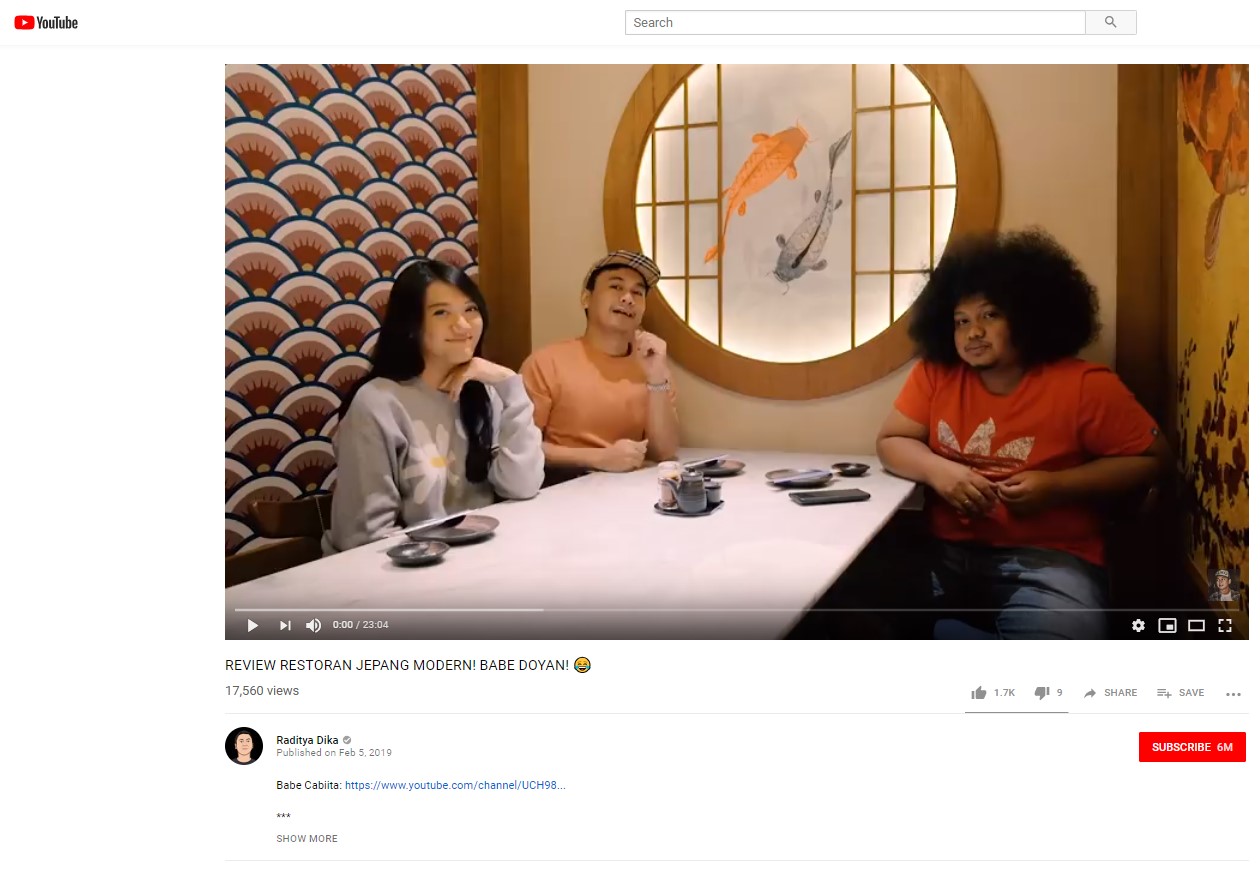Image resolution: width=1260 pixels, height=878 pixels.
Task: Click the Next video button
Action: point(284,625)
